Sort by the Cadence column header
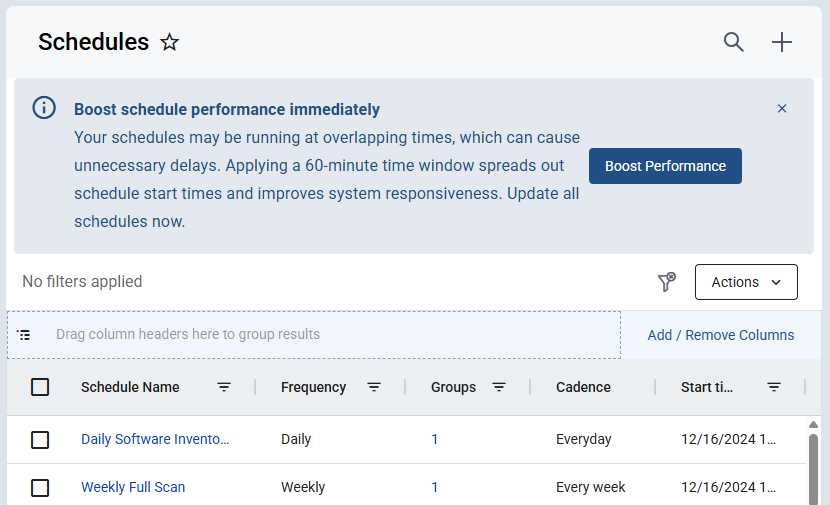The width and height of the screenshot is (830, 505). coord(583,387)
